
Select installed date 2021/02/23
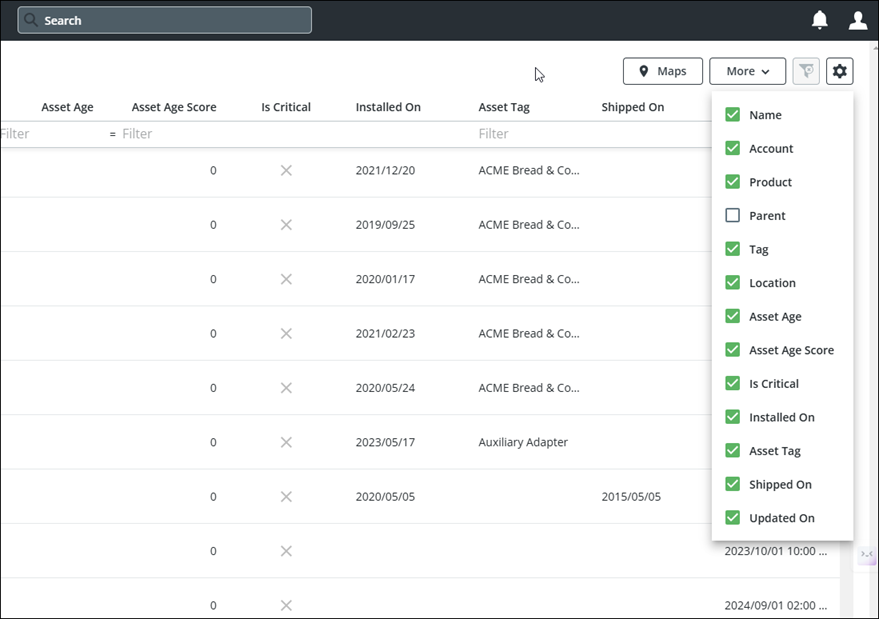[385, 334]
